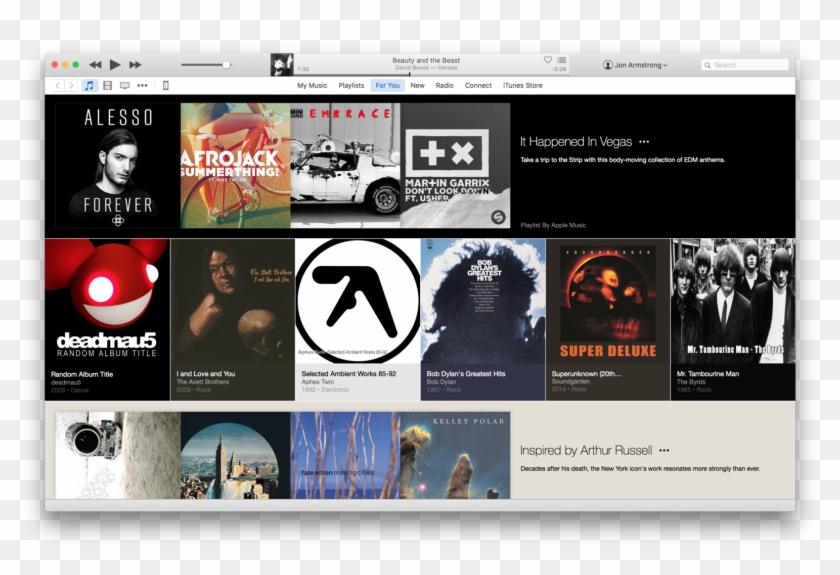Open Martin Garrix Don't Look Down cover

click(455, 166)
